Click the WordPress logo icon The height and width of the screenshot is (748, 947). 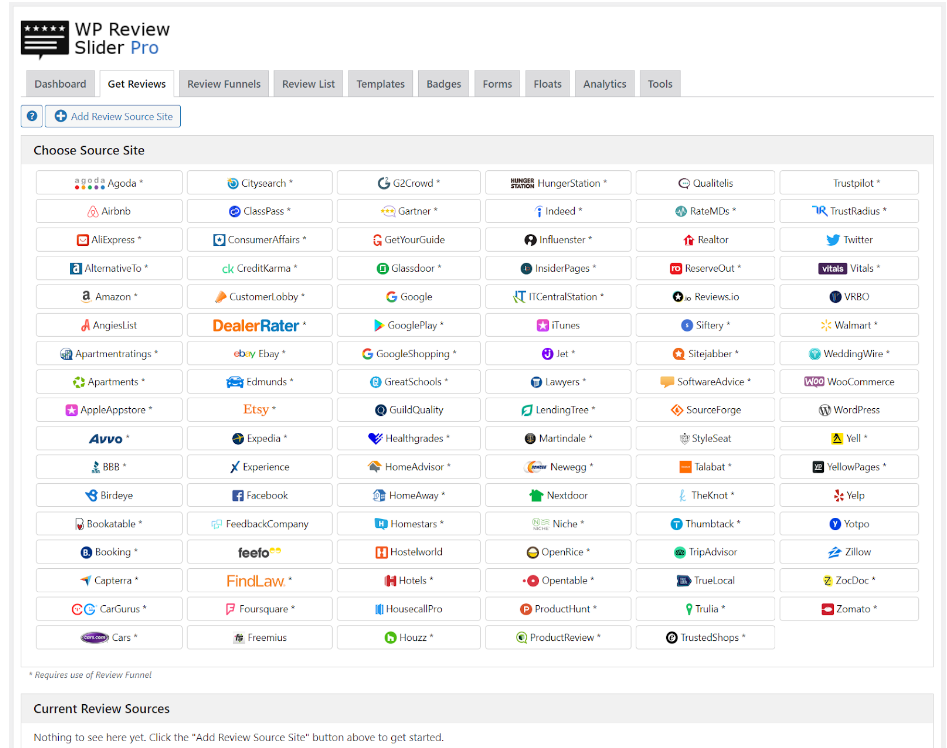click(824, 410)
